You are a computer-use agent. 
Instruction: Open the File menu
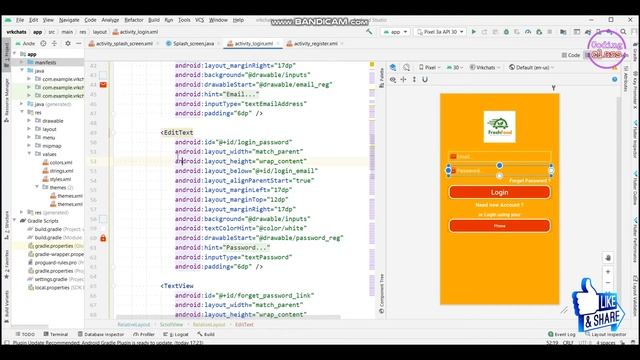(20, 20)
